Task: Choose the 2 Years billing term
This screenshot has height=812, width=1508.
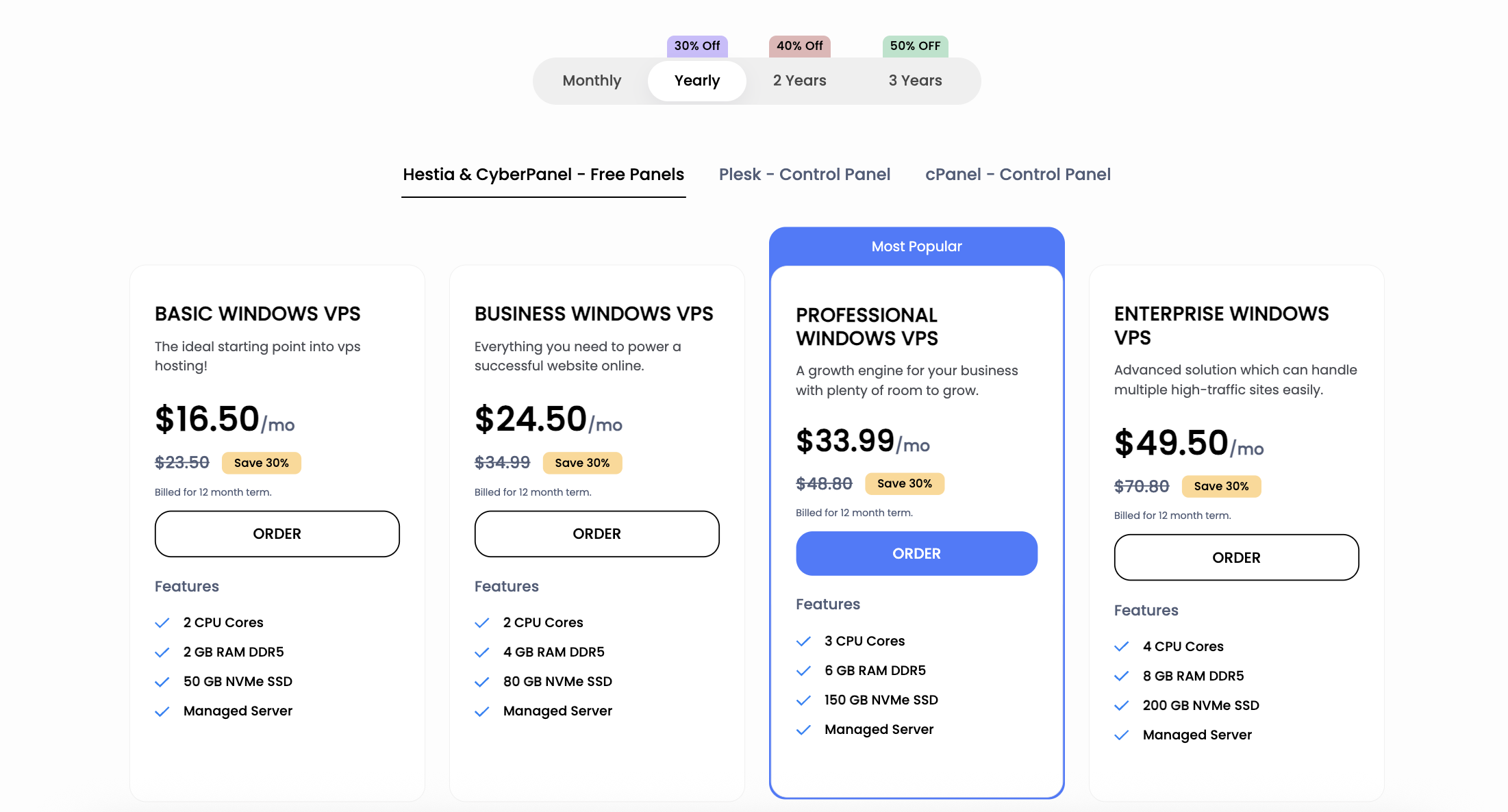Action: [x=799, y=81]
